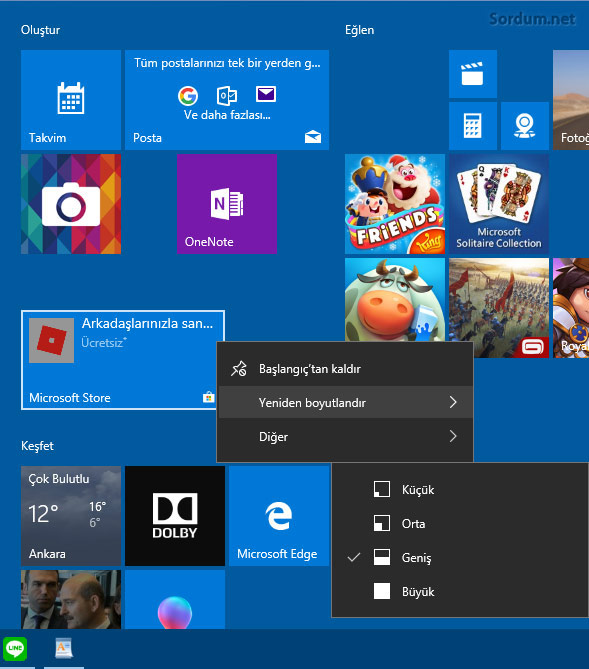Screen dimensions: 589x669
Task: Open the Fotoğraflar photos tile
Action: coord(571,100)
